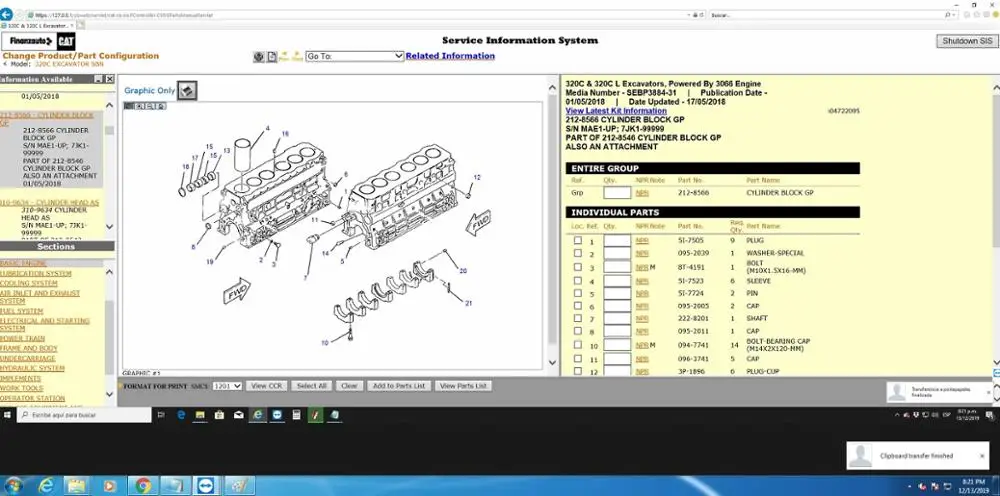The width and height of the screenshot is (1000, 496).
Task: Check the box for 094-7741 BOLT-BEARING CAP
Action: pyautogui.click(x=578, y=345)
